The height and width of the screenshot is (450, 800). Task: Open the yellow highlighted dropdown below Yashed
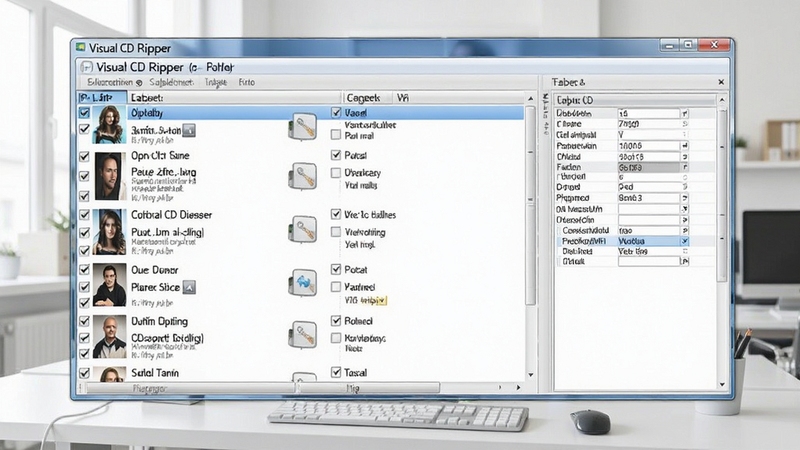[x=382, y=301]
